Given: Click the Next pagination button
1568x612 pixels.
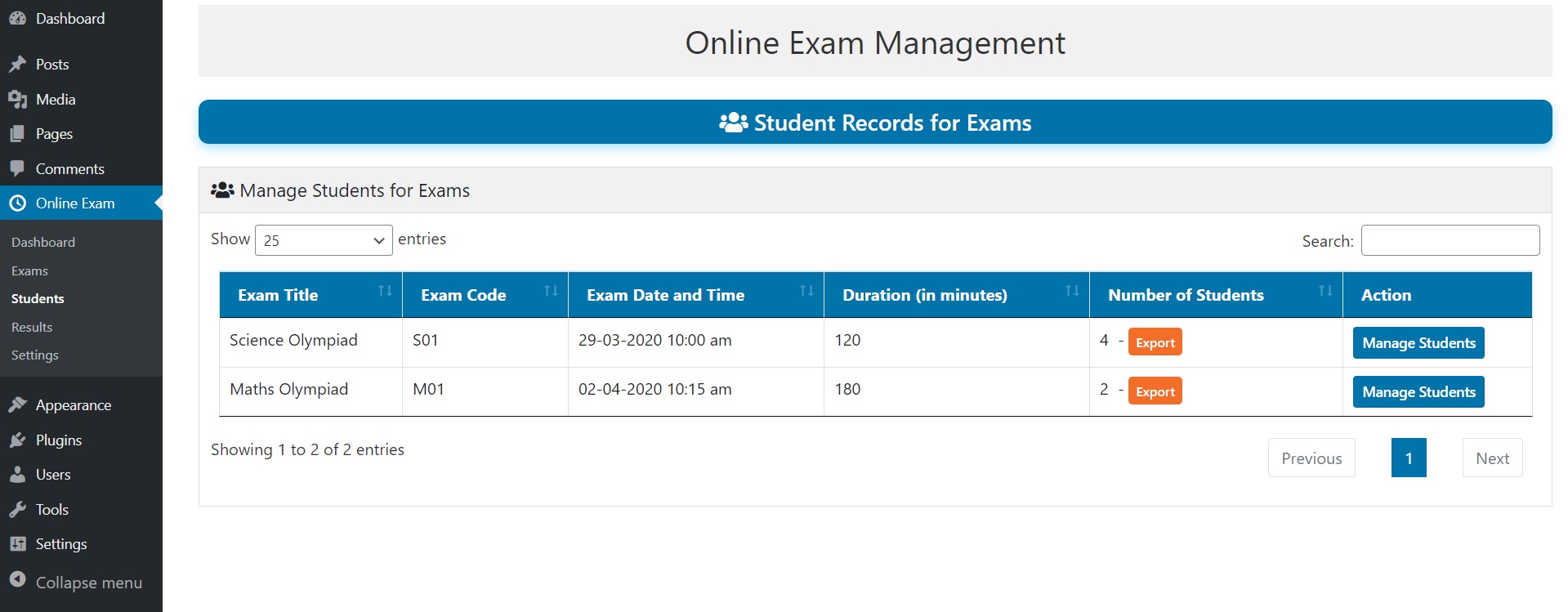Looking at the screenshot, I should click(1492, 458).
